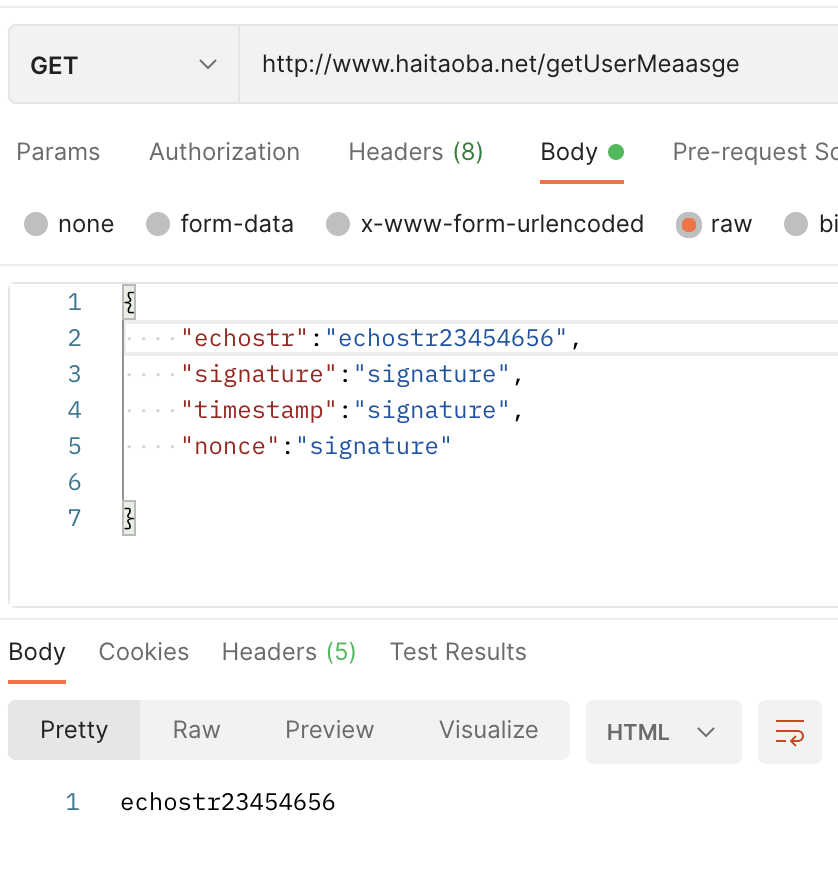The height and width of the screenshot is (884, 838).
Task: Choose x-www-form-urlencoded body type
Action: [x=339, y=224]
